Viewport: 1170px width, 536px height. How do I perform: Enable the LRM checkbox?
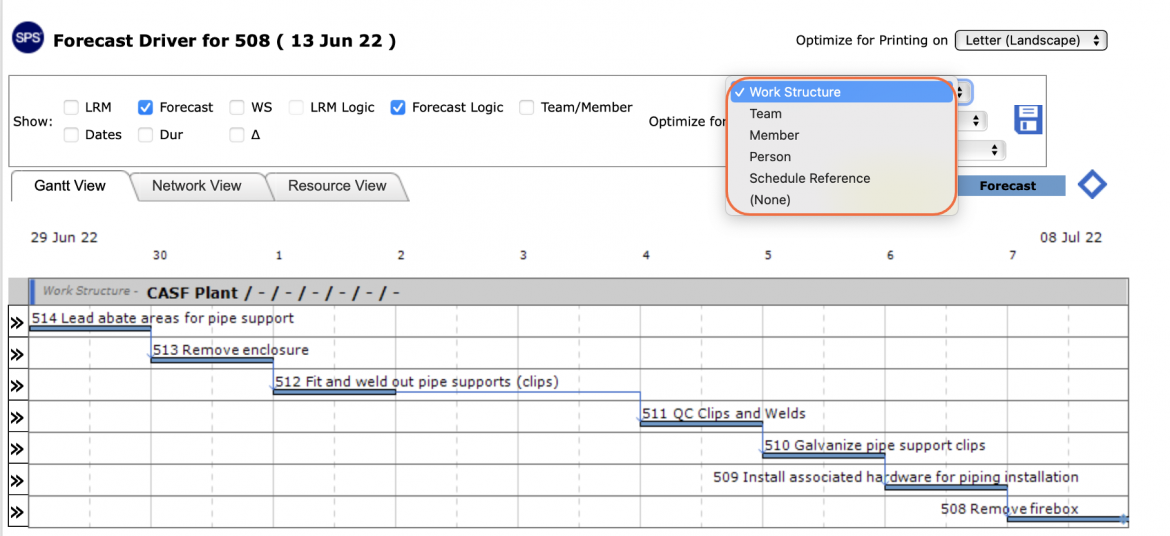[71, 107]
